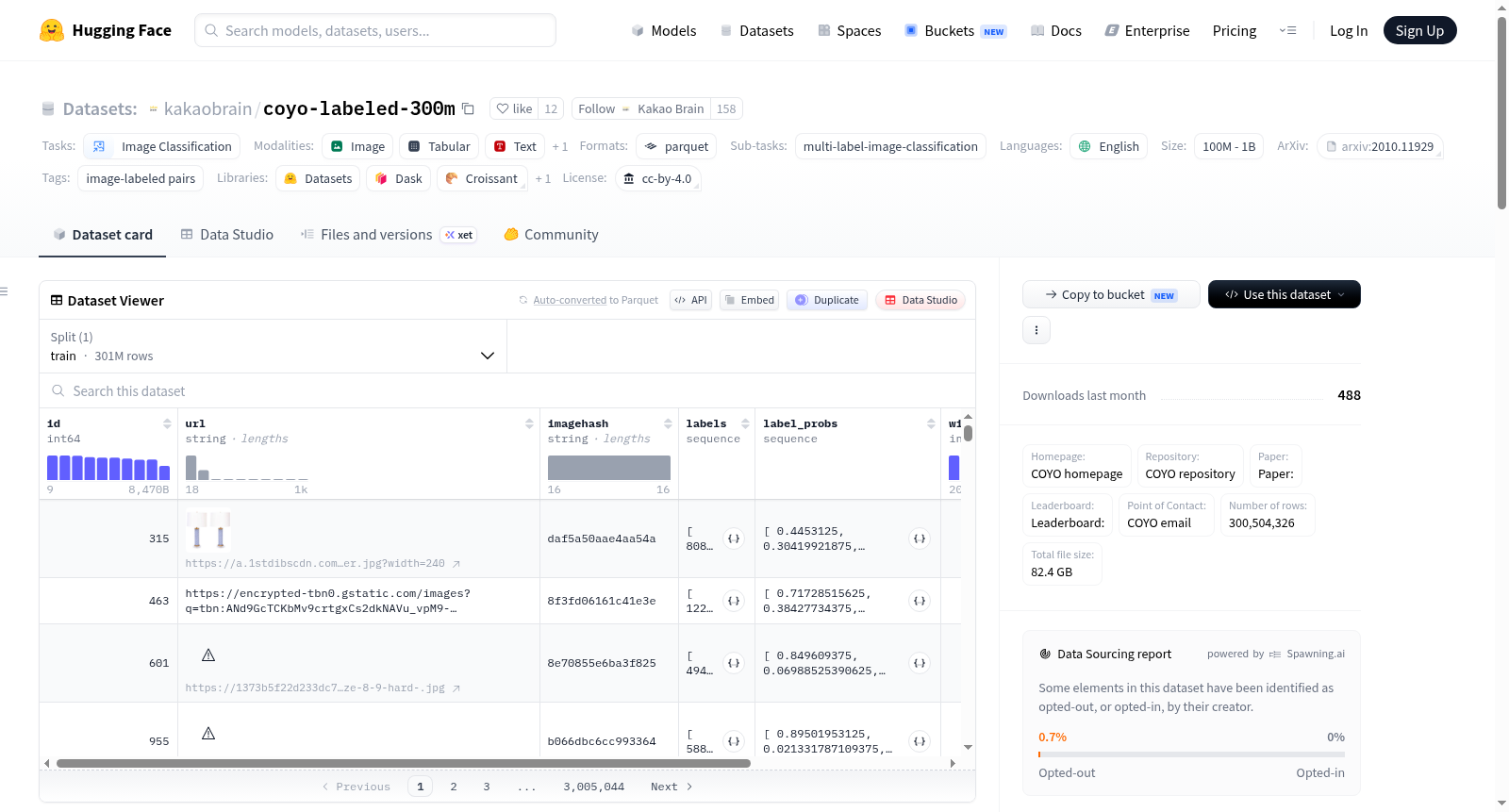
Task: Open the Auto-converted to Parquet link
Action: click(570, 300)
